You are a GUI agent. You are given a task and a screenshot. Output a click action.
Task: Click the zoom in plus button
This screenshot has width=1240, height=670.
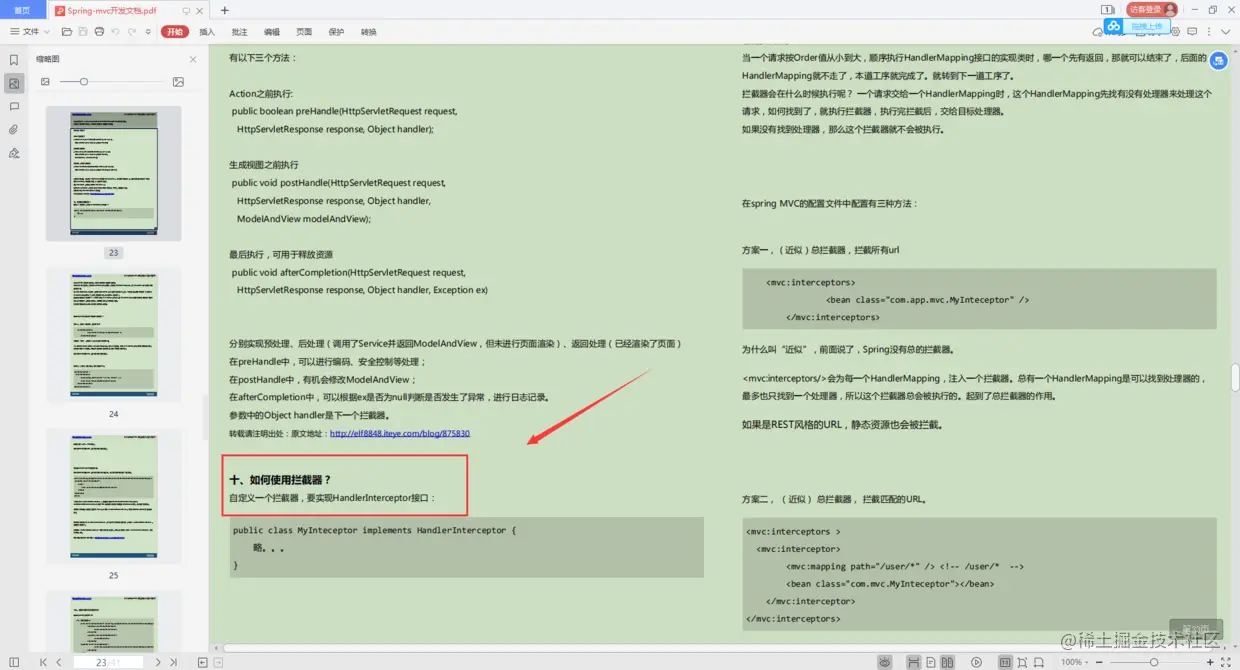[x=1210, y=662]
